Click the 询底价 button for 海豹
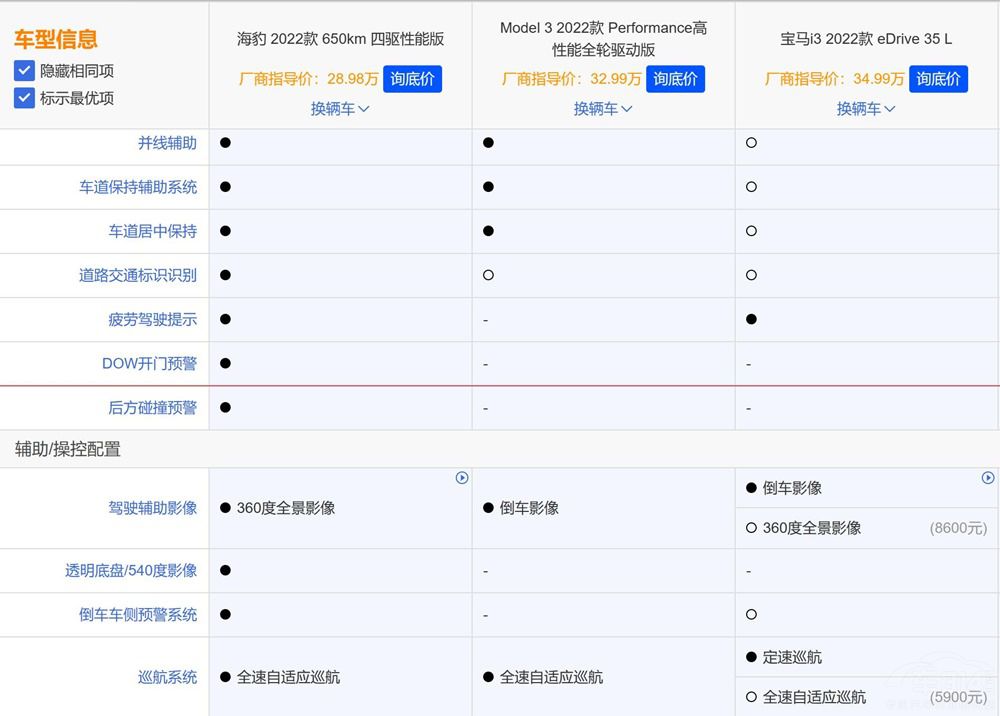Image resolution: width=1000 pixels, height=716 pixels. (x=412, y=79)
